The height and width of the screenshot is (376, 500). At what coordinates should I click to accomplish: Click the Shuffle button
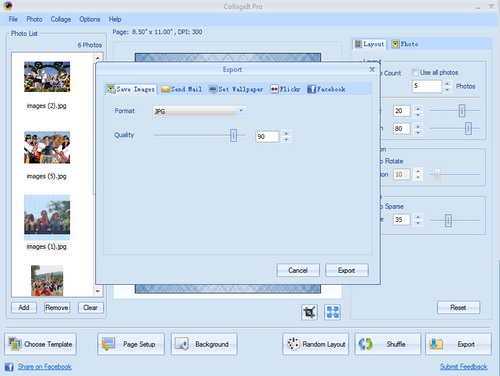click(x=388, y=344)
